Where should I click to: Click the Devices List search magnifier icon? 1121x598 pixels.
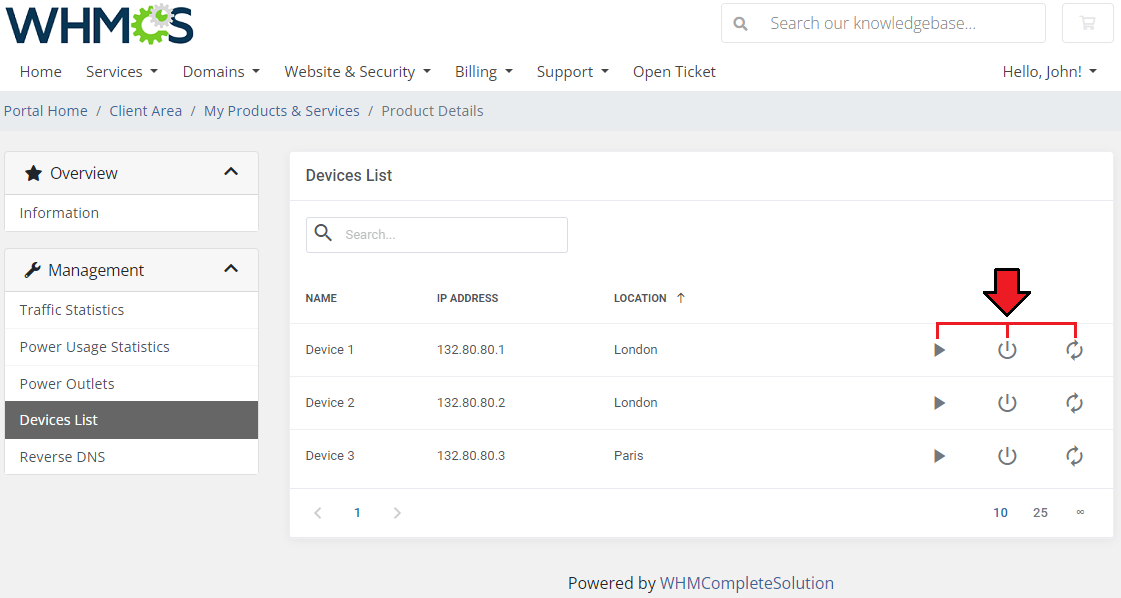click(323, 232)
